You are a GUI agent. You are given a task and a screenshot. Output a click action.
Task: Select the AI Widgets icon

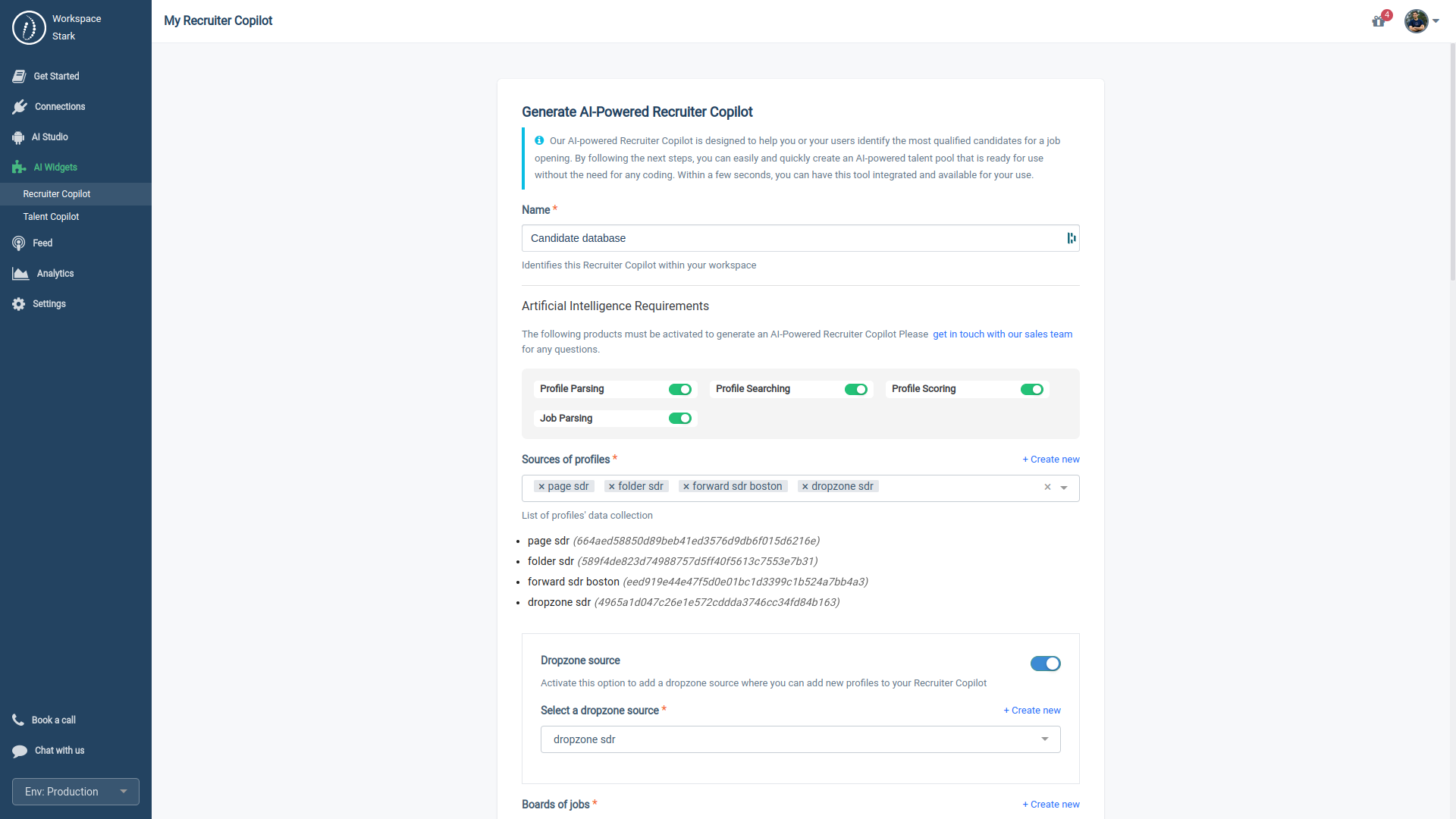click(20, 167)
